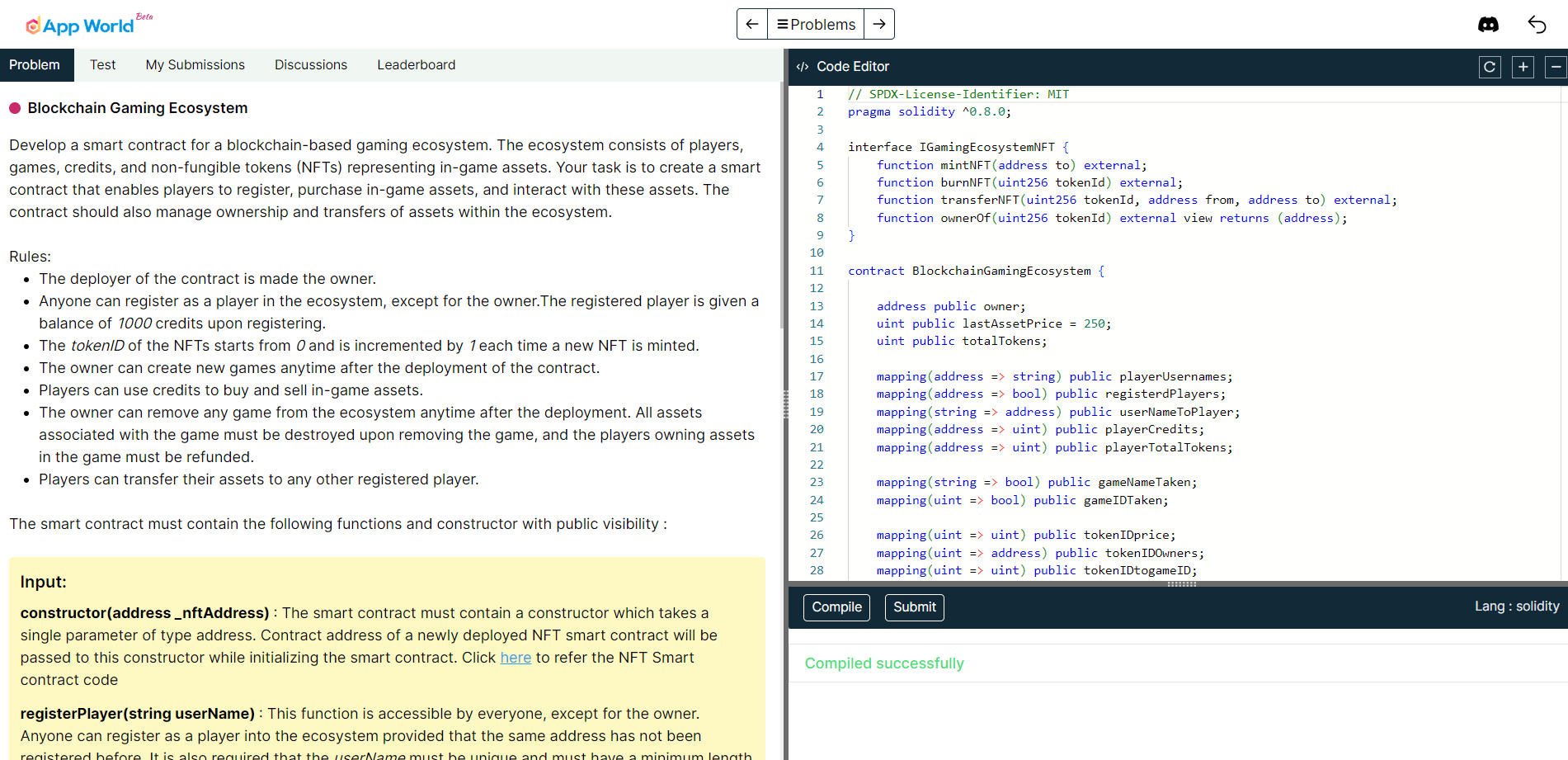
Task: Click line 8 'ownerOf' function declaration
Action: point(1112,218)
